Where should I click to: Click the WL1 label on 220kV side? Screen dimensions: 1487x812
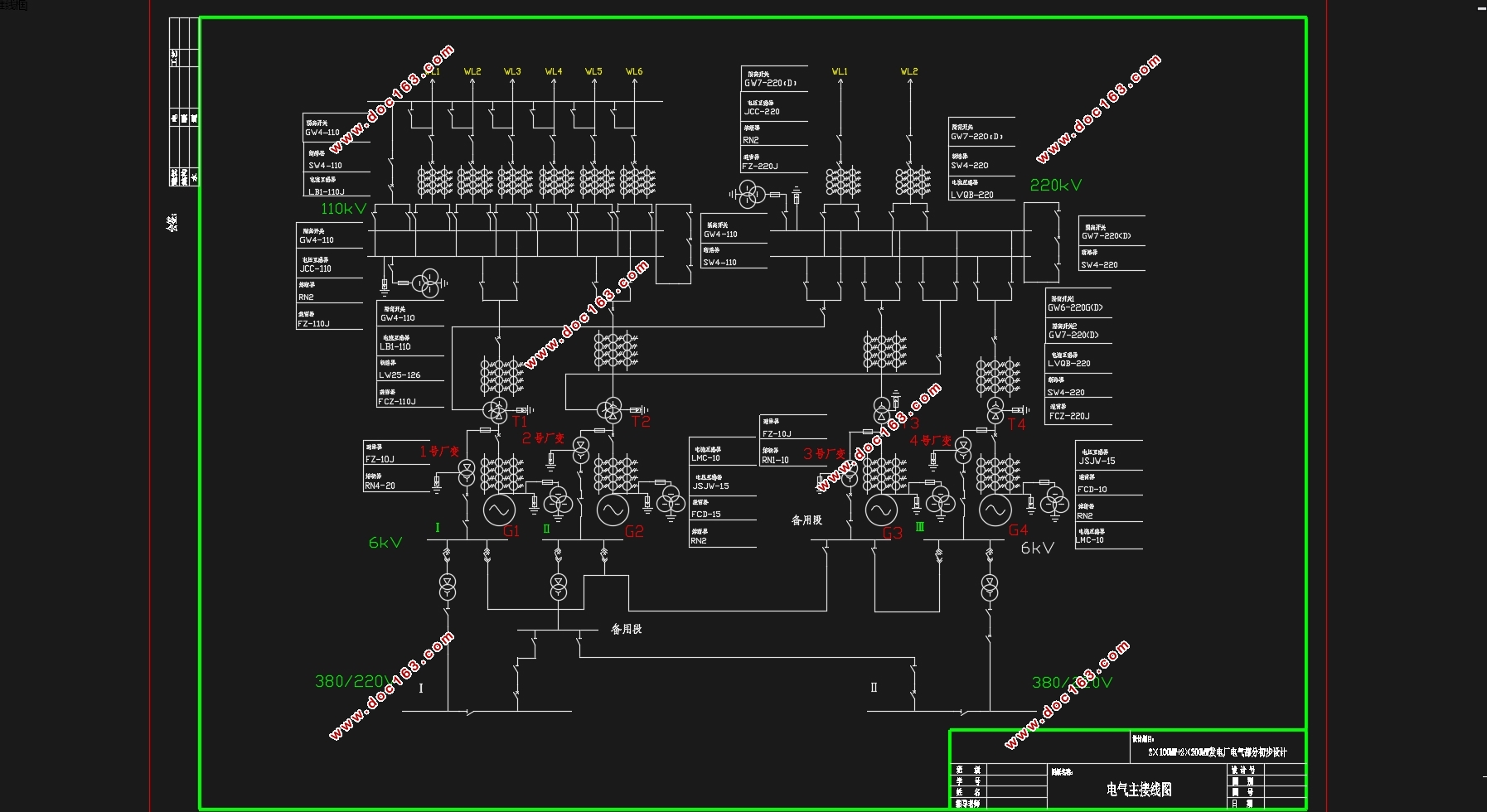[840, 72]
